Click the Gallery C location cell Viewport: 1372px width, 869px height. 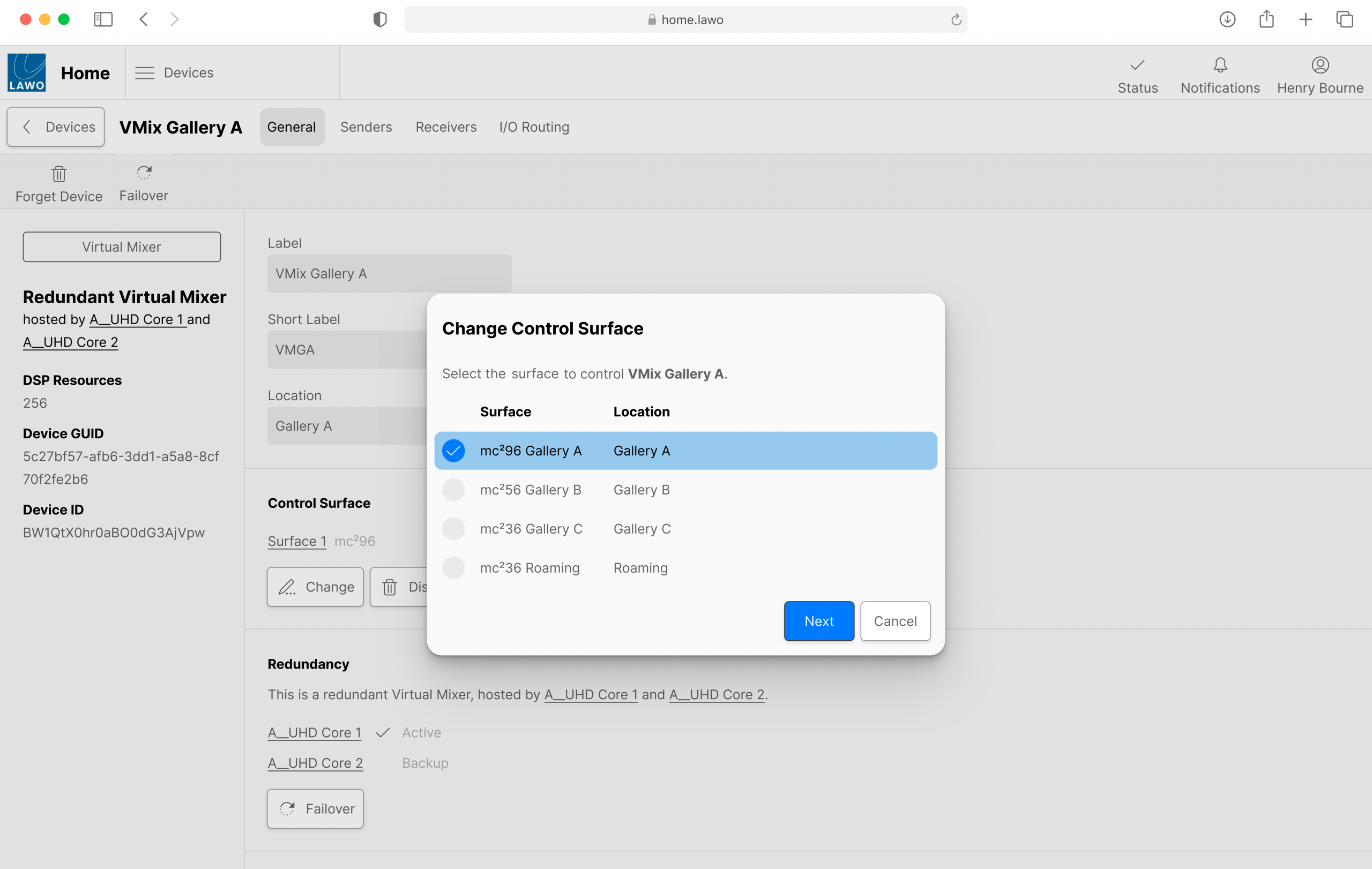642,529
